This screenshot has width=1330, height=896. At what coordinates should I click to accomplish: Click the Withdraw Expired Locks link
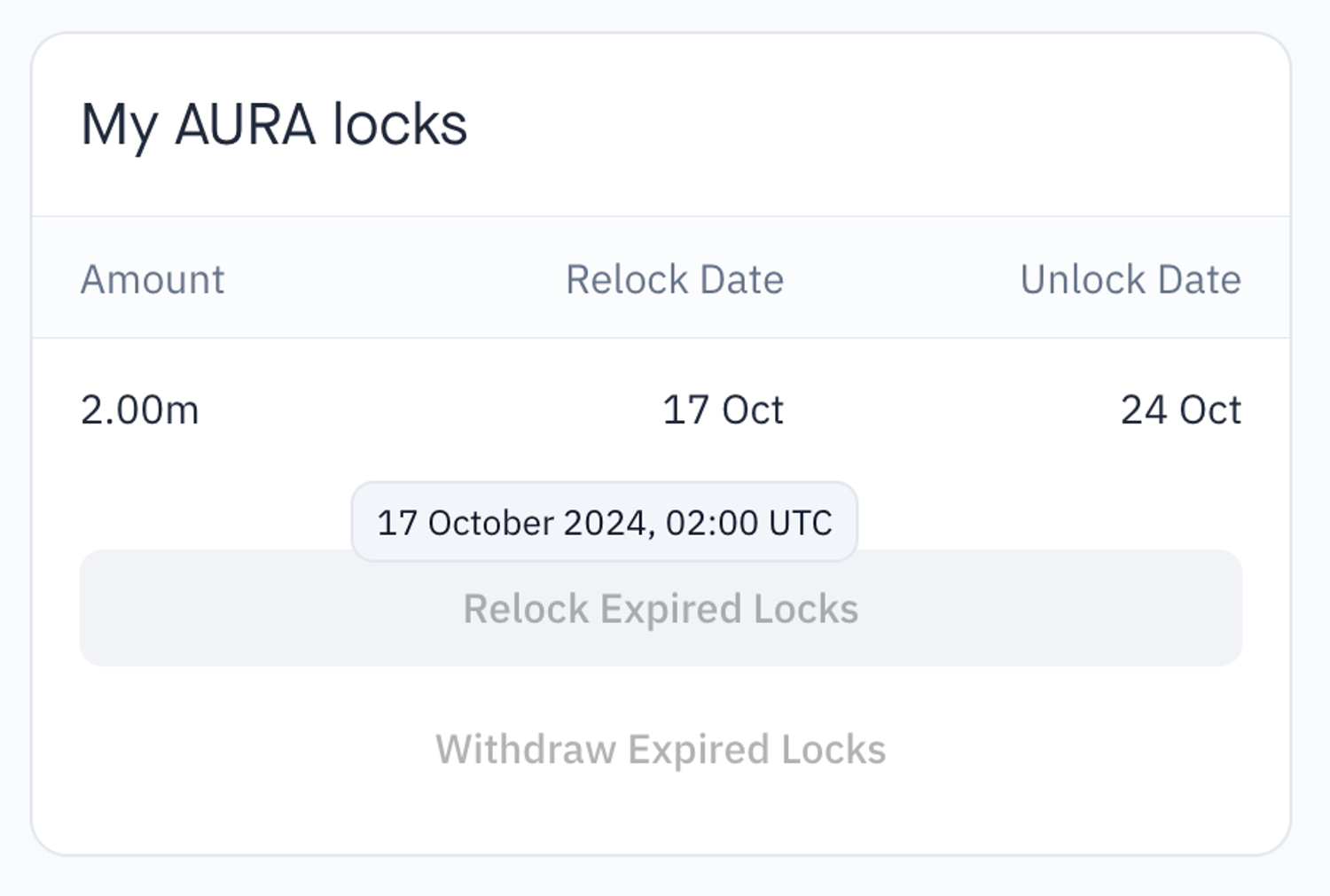tap(661, 750)
